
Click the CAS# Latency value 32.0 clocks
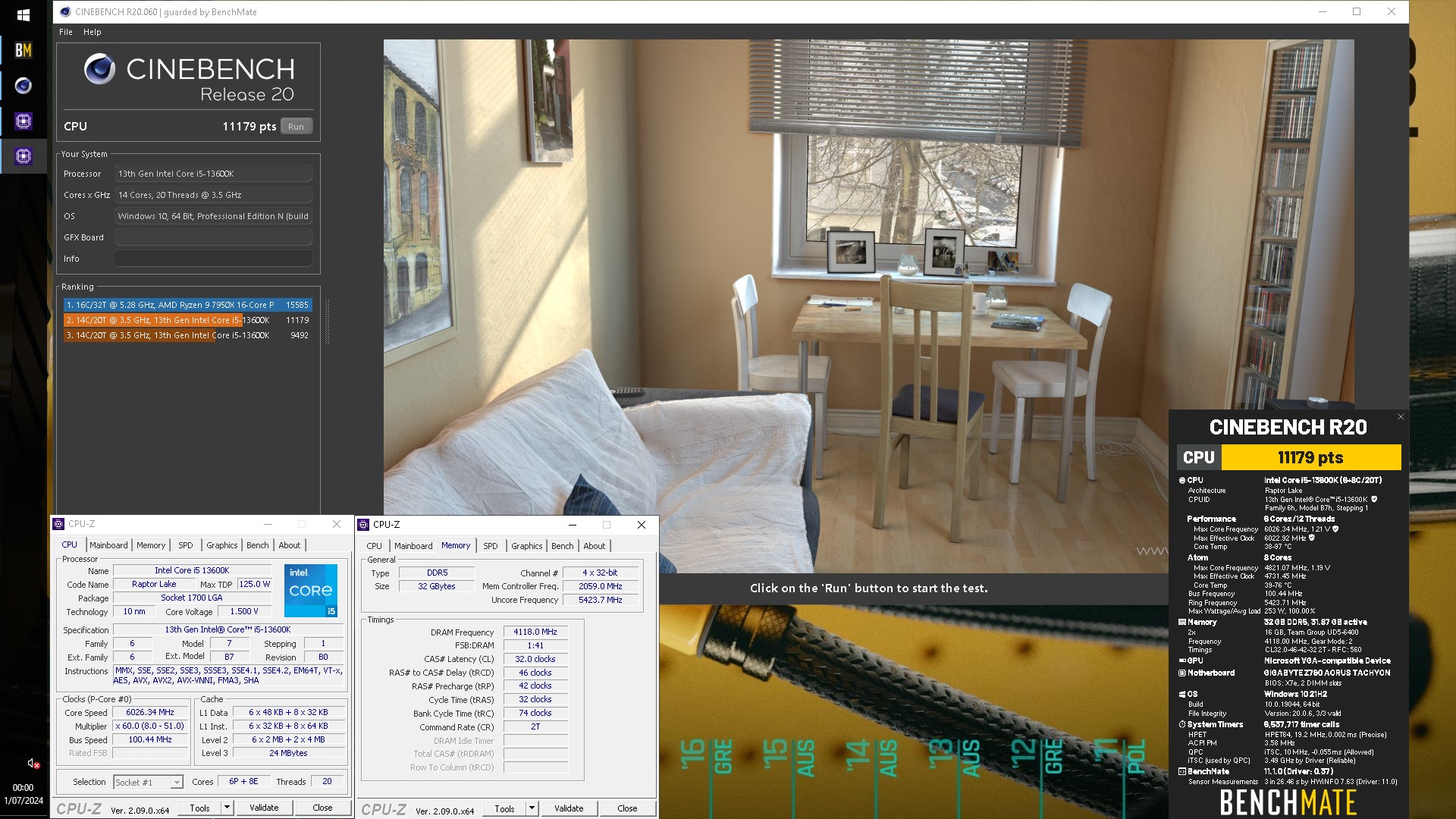coord(535,660)
